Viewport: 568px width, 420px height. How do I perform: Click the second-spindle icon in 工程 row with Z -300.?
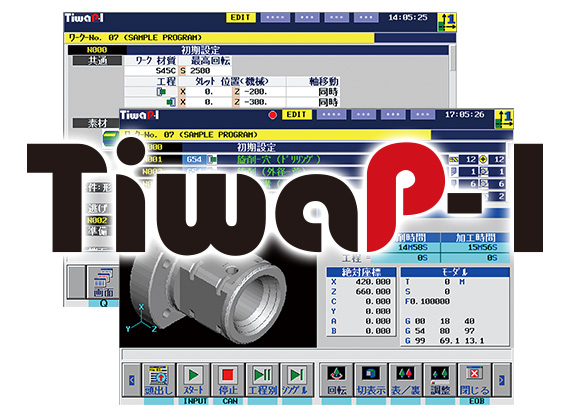pyautogui.click(x=171, y=102)
